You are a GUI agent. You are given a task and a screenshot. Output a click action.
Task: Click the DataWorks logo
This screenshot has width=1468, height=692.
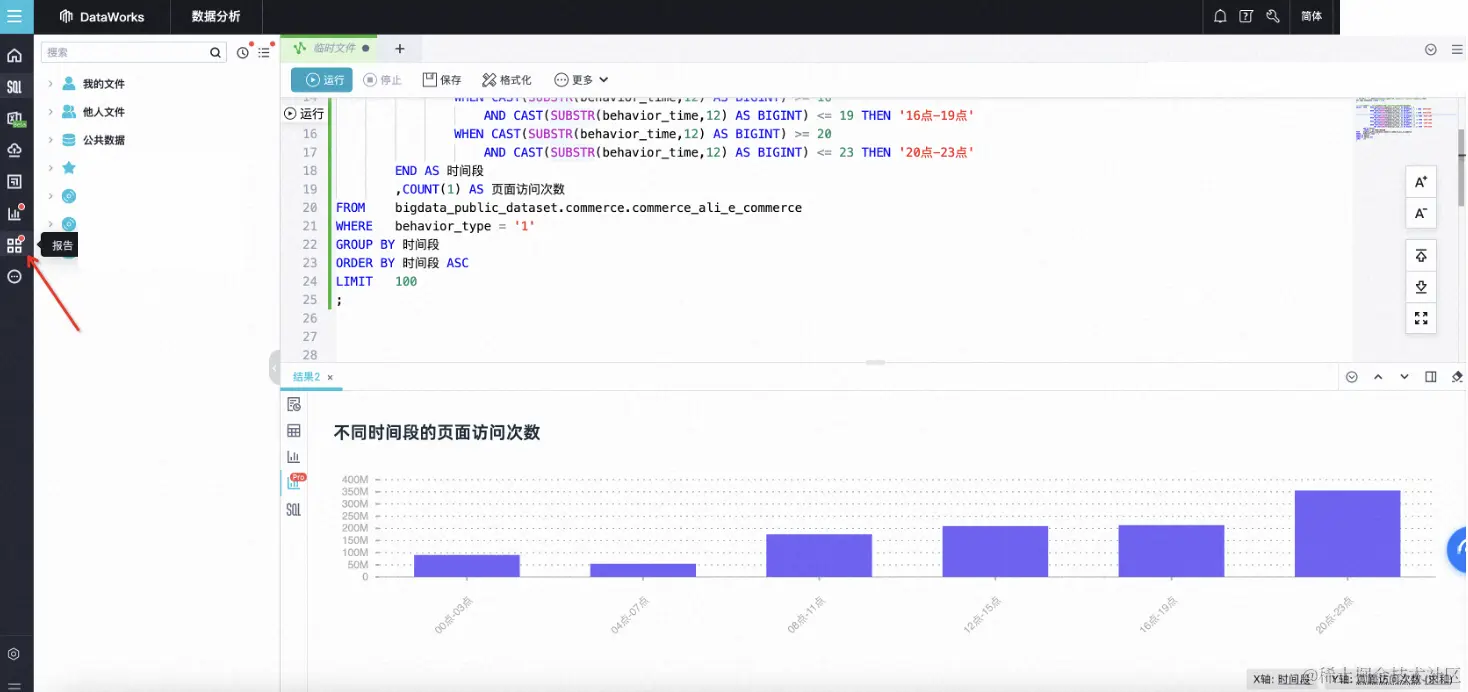(x=102, y=16)
